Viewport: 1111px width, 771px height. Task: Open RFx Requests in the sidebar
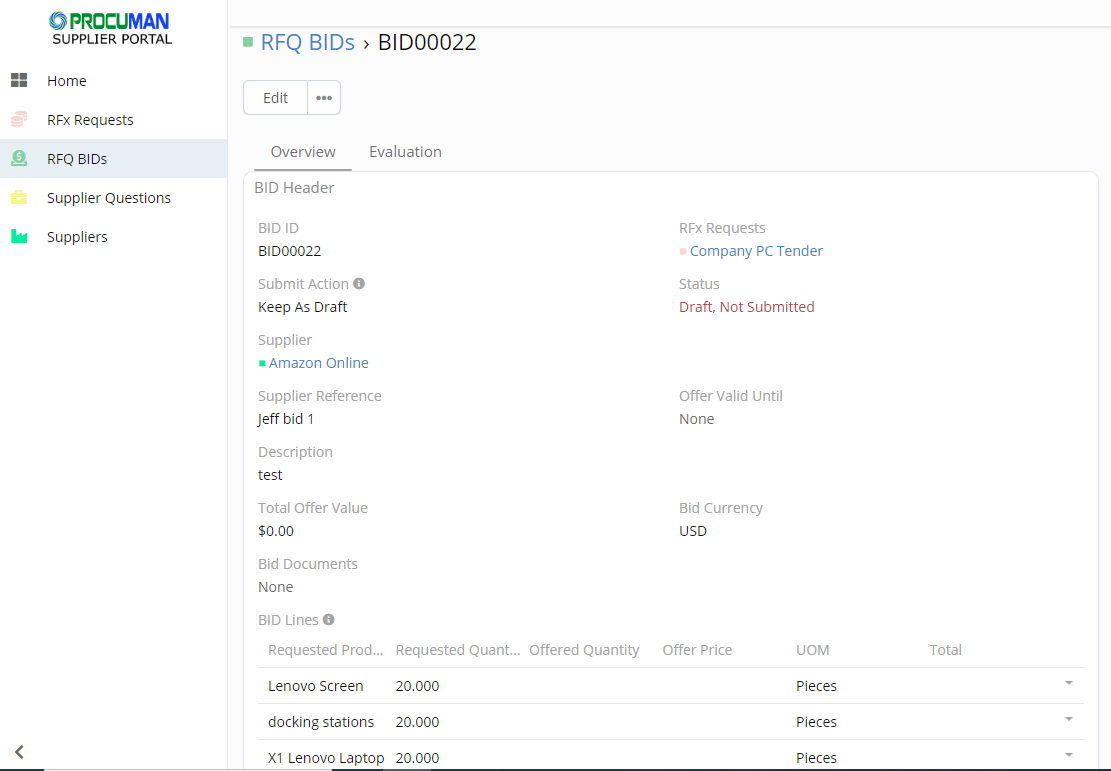click(x=113, y=120)
